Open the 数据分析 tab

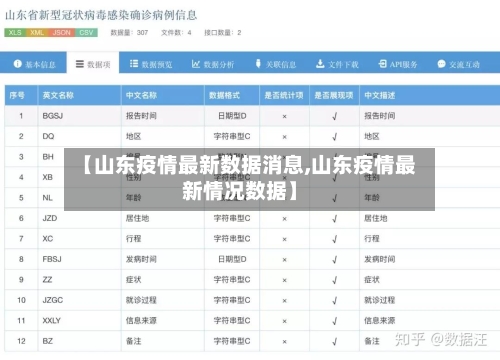(x=213, y=63)
